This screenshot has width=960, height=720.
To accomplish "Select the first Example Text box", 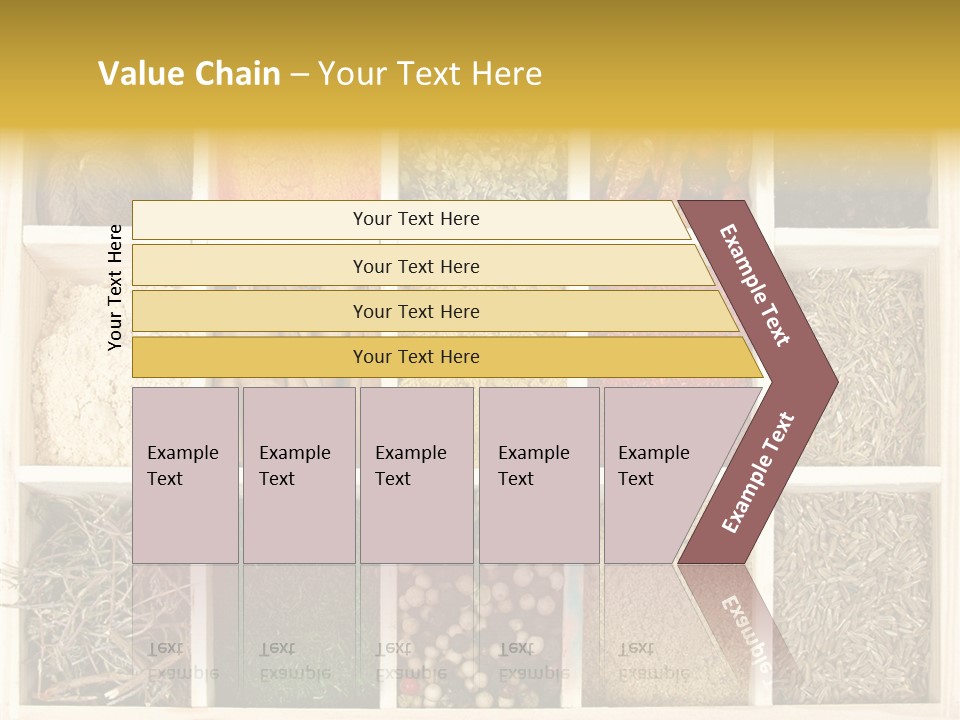I will (186, 475).
